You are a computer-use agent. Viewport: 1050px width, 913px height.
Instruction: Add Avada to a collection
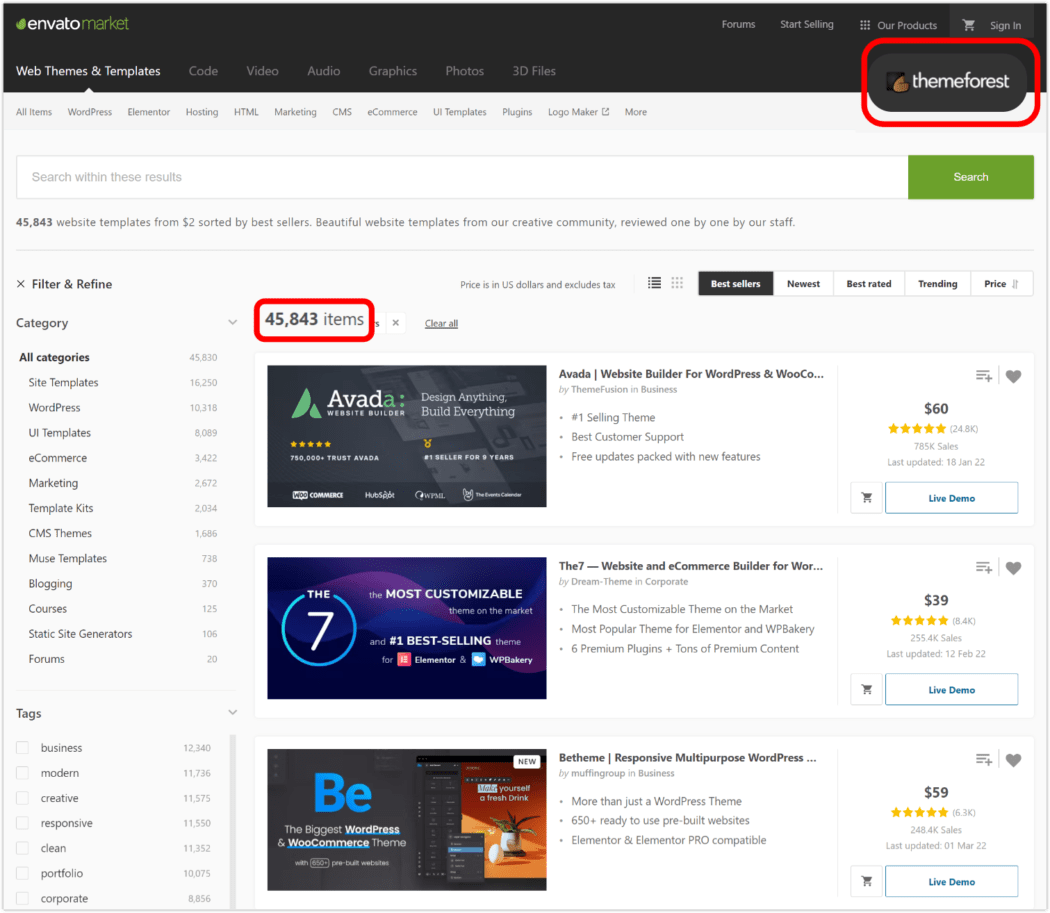pyautogui.click(x=983, y=376)
